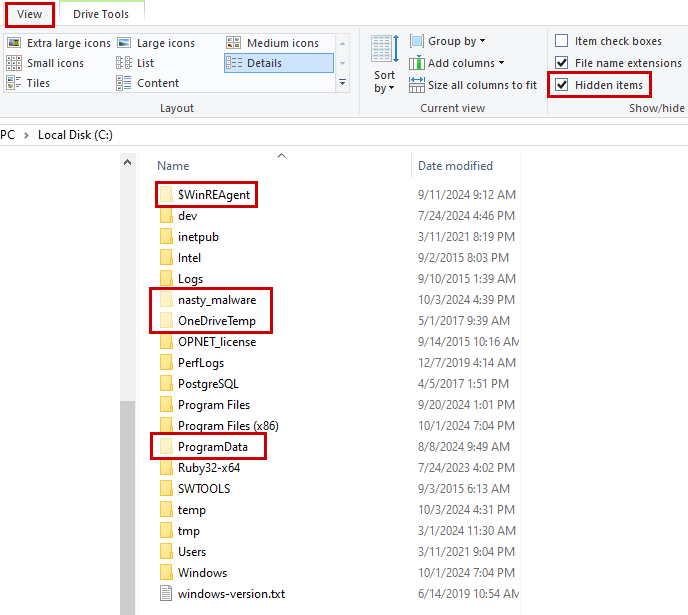Image resolution: width=688 pixels, height=615 pixels.
Task: Click PC in the address breadcrumb
Action: coord(7,135)
